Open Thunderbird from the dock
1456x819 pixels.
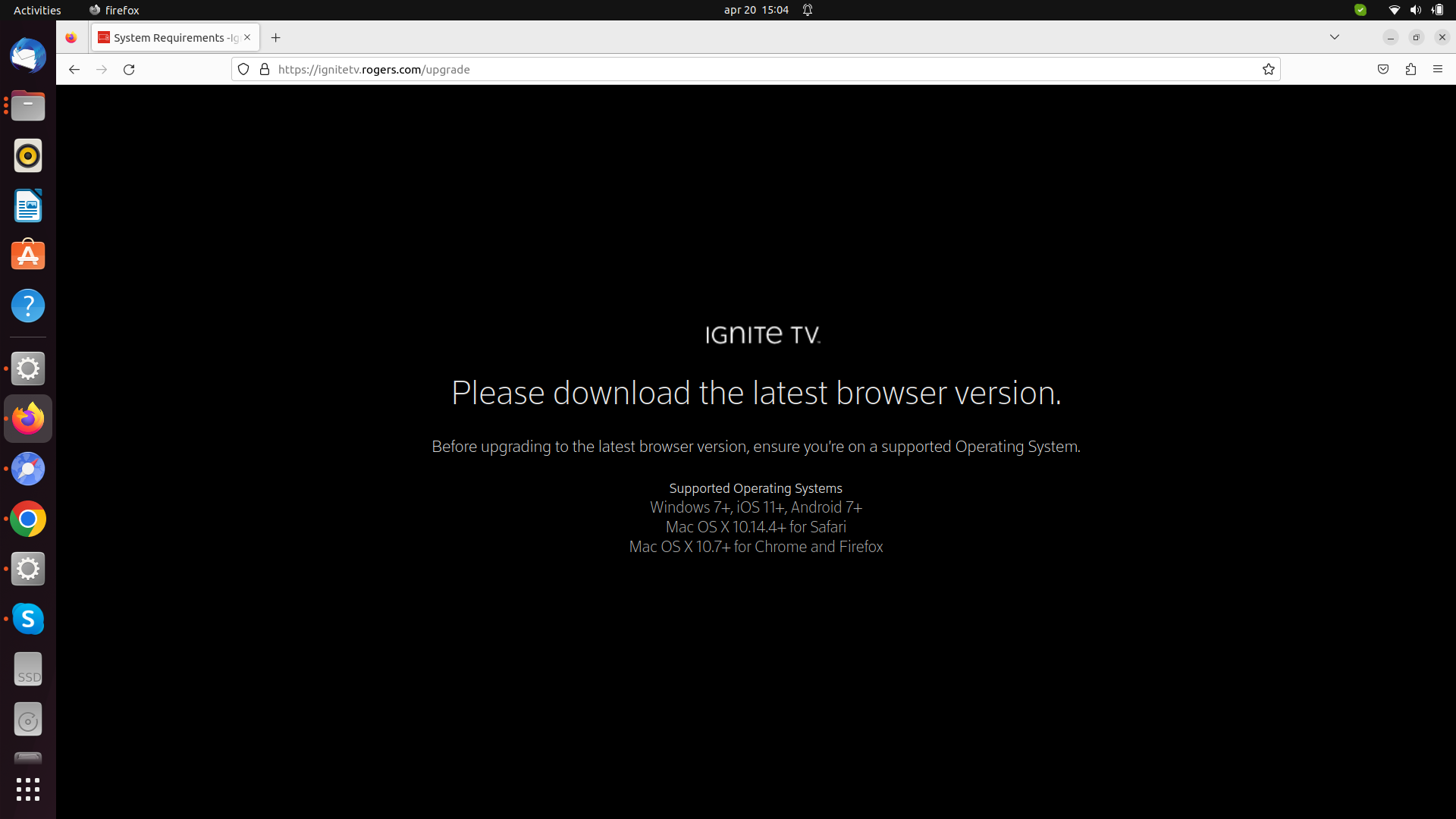click(27, 55)
